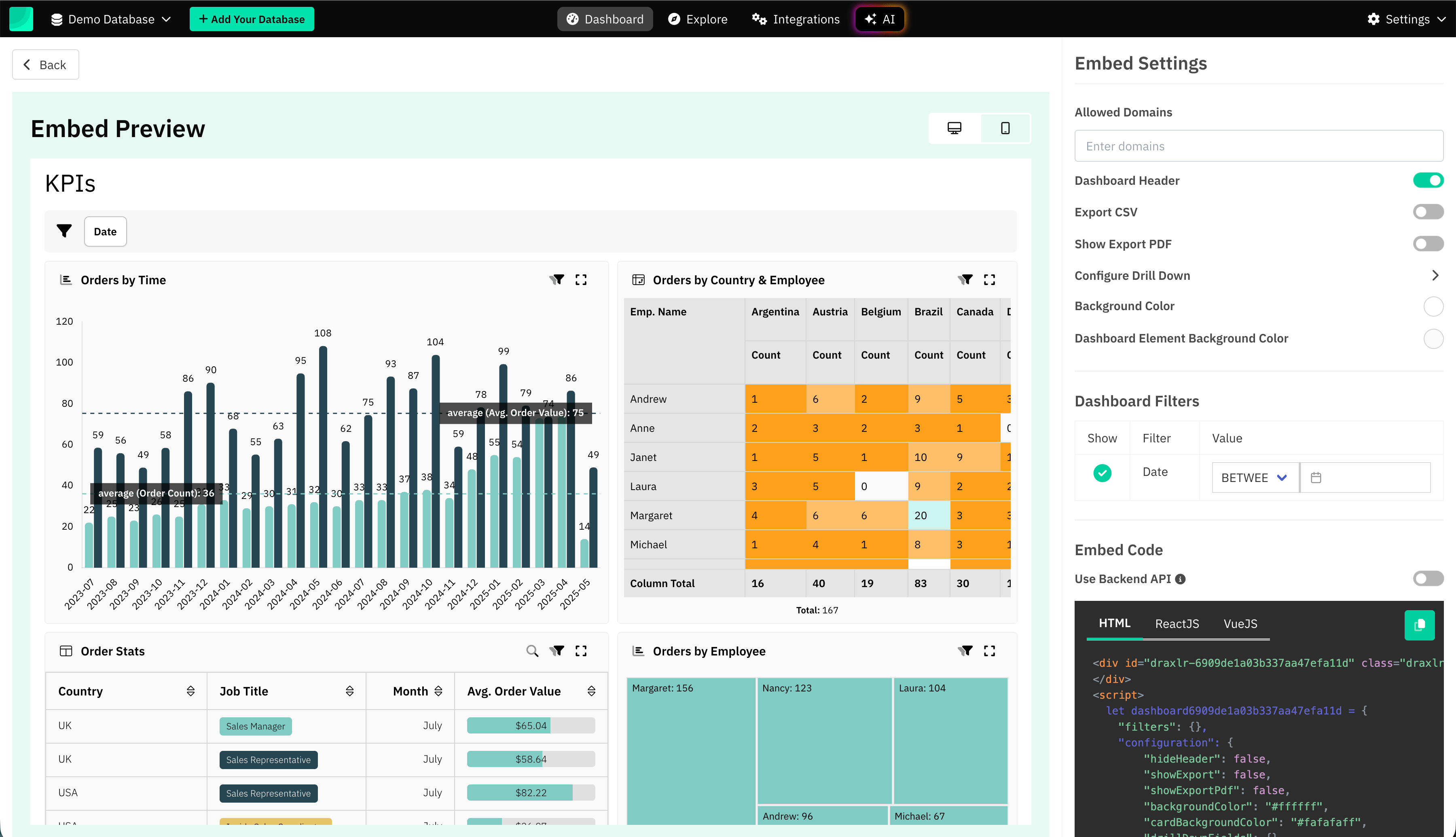Click the filter funnel icon next to Date
Image resolution: width=1456 pixels, height=837 pixels.
tap(64, 230)
